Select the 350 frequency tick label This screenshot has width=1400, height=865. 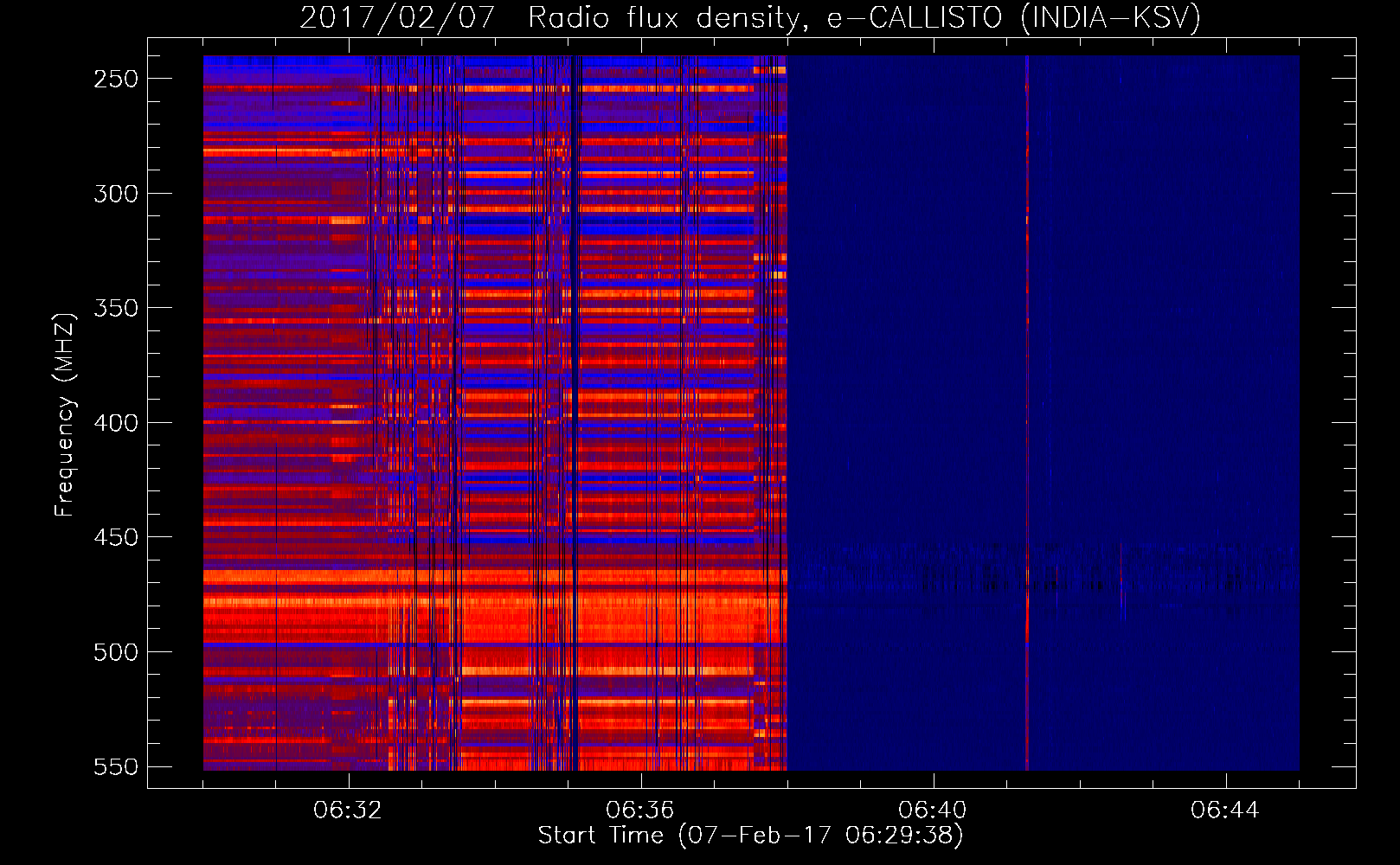point(116,308)
